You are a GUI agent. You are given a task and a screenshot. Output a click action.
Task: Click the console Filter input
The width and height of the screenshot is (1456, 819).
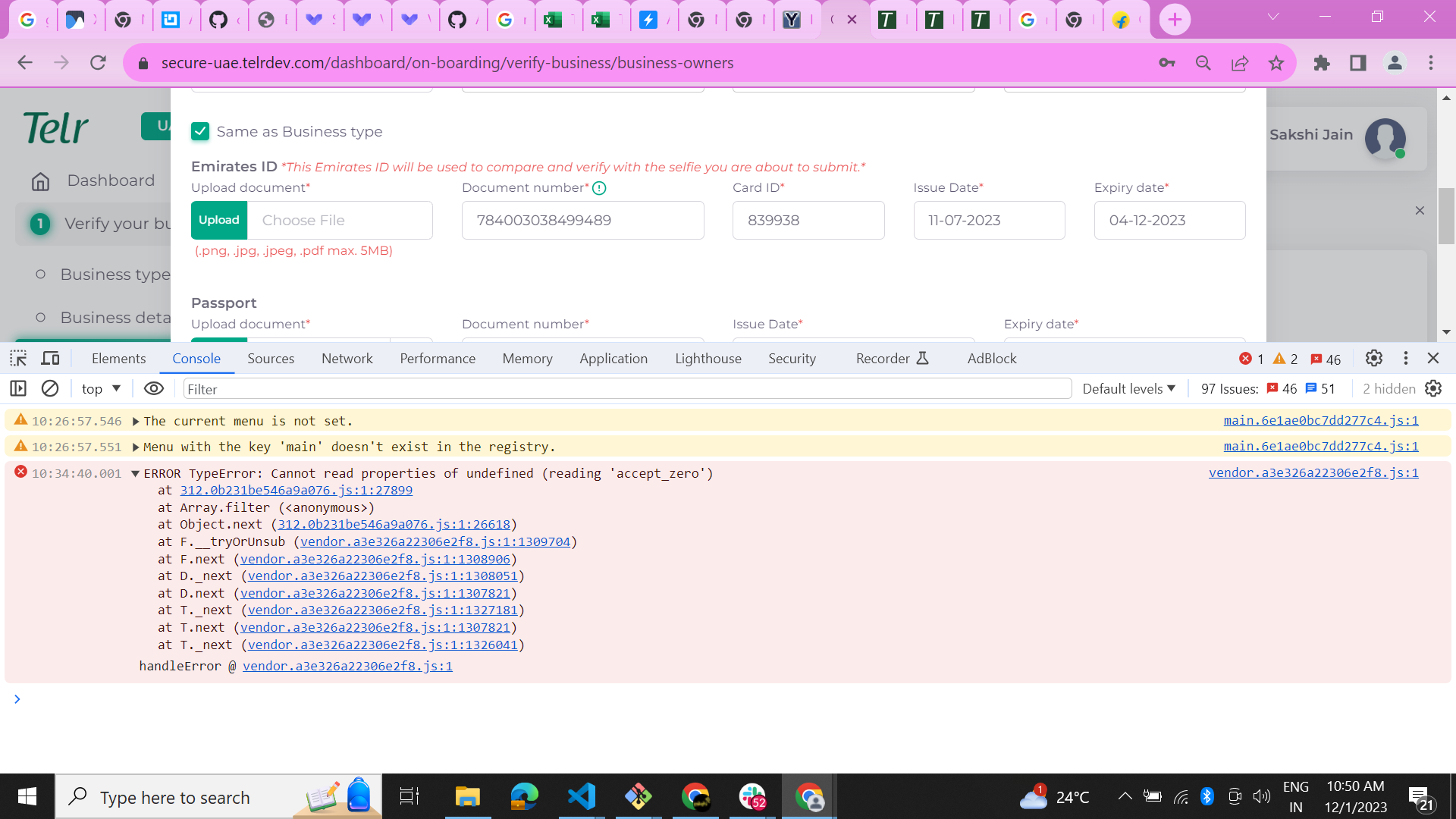click(627, 389)
